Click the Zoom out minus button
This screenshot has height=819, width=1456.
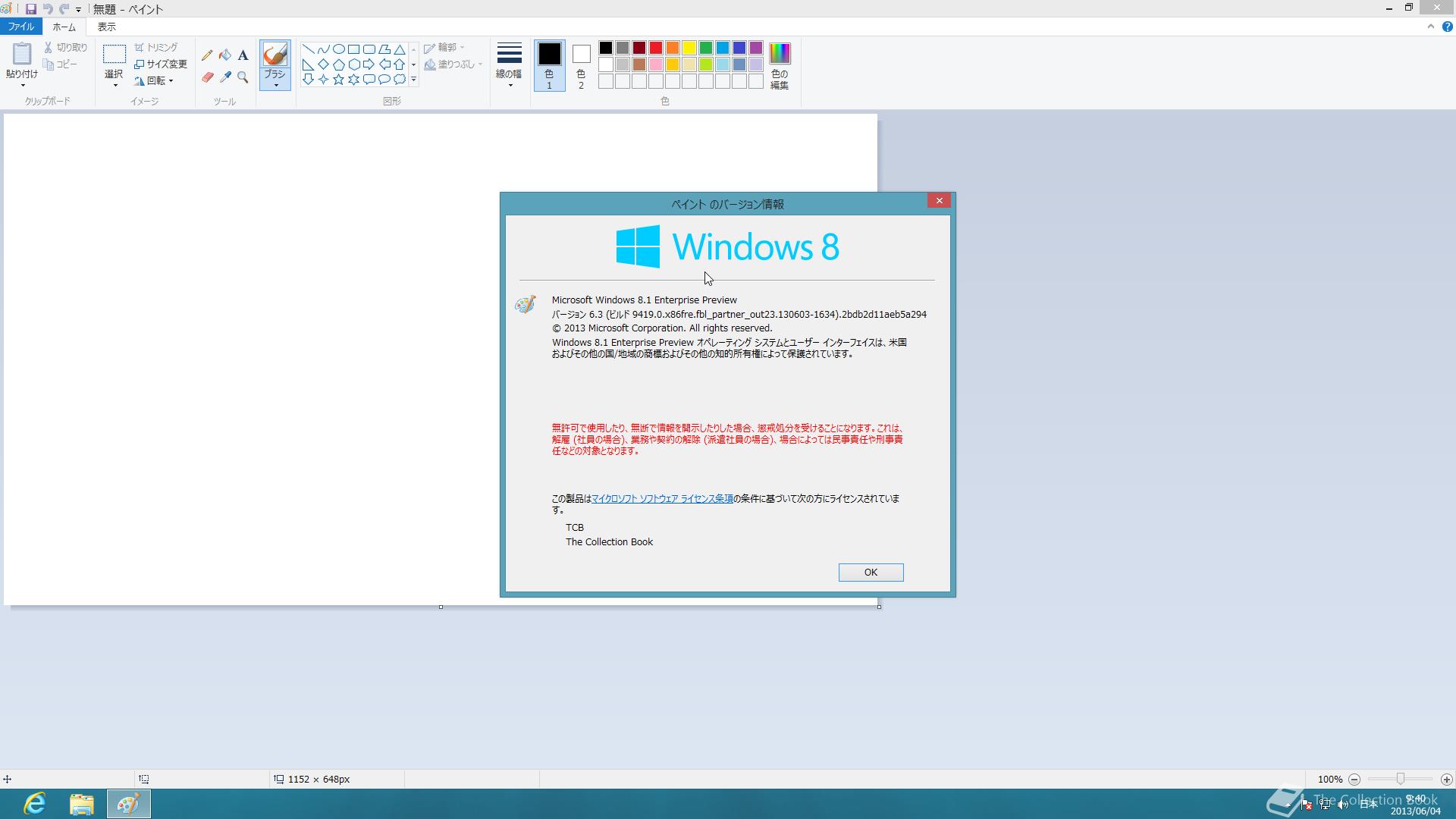[x=1354, y=779]
